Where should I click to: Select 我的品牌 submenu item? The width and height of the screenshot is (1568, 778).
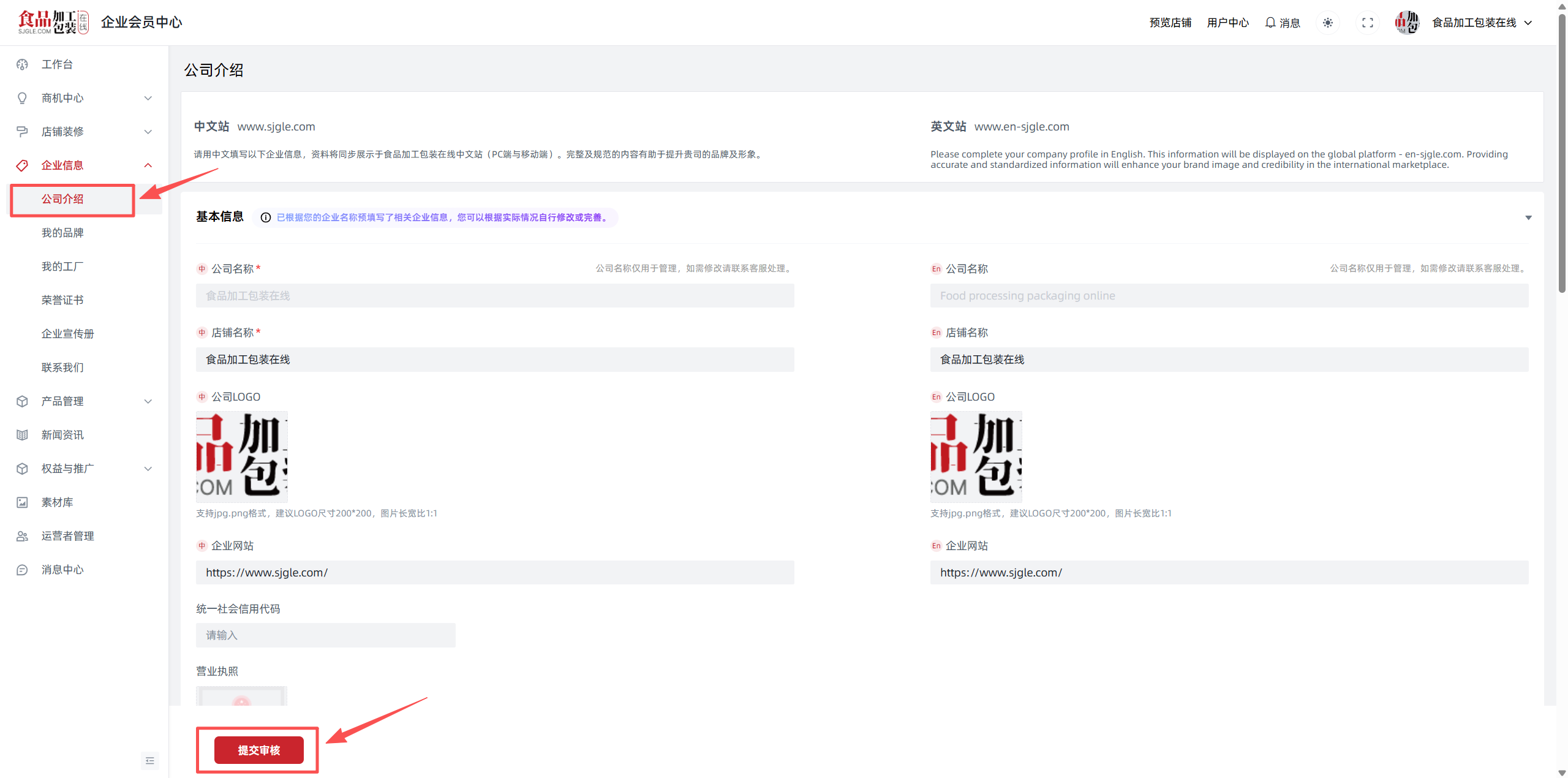(62, 233)
